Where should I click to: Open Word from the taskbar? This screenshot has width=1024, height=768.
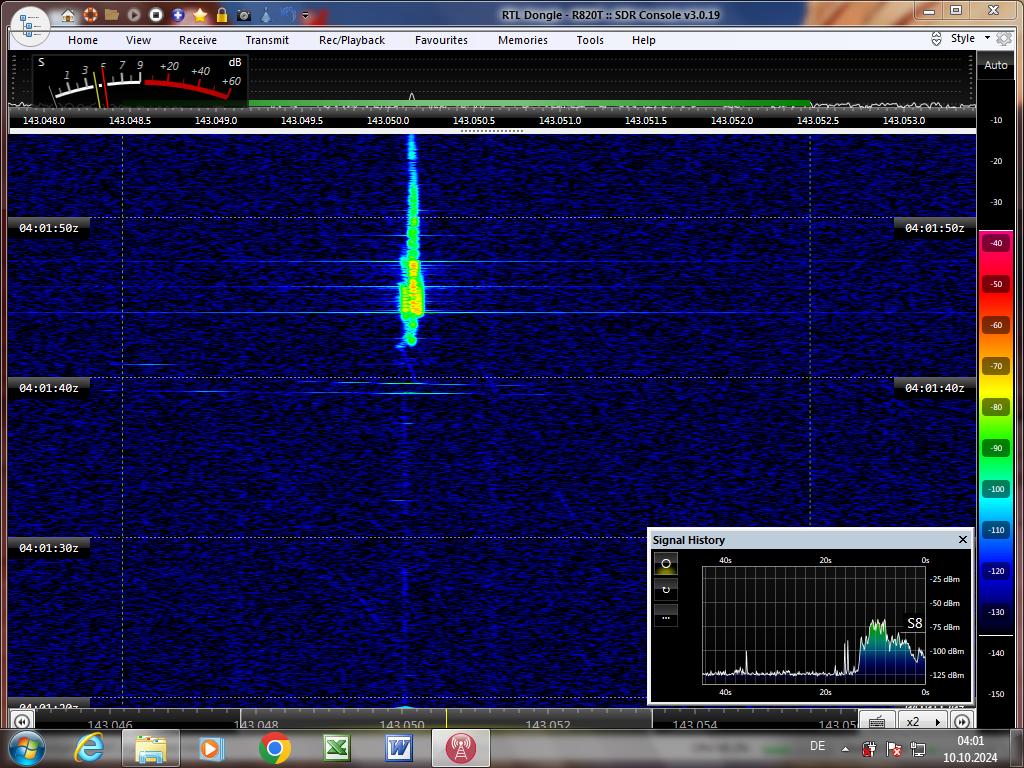point(399,748)
